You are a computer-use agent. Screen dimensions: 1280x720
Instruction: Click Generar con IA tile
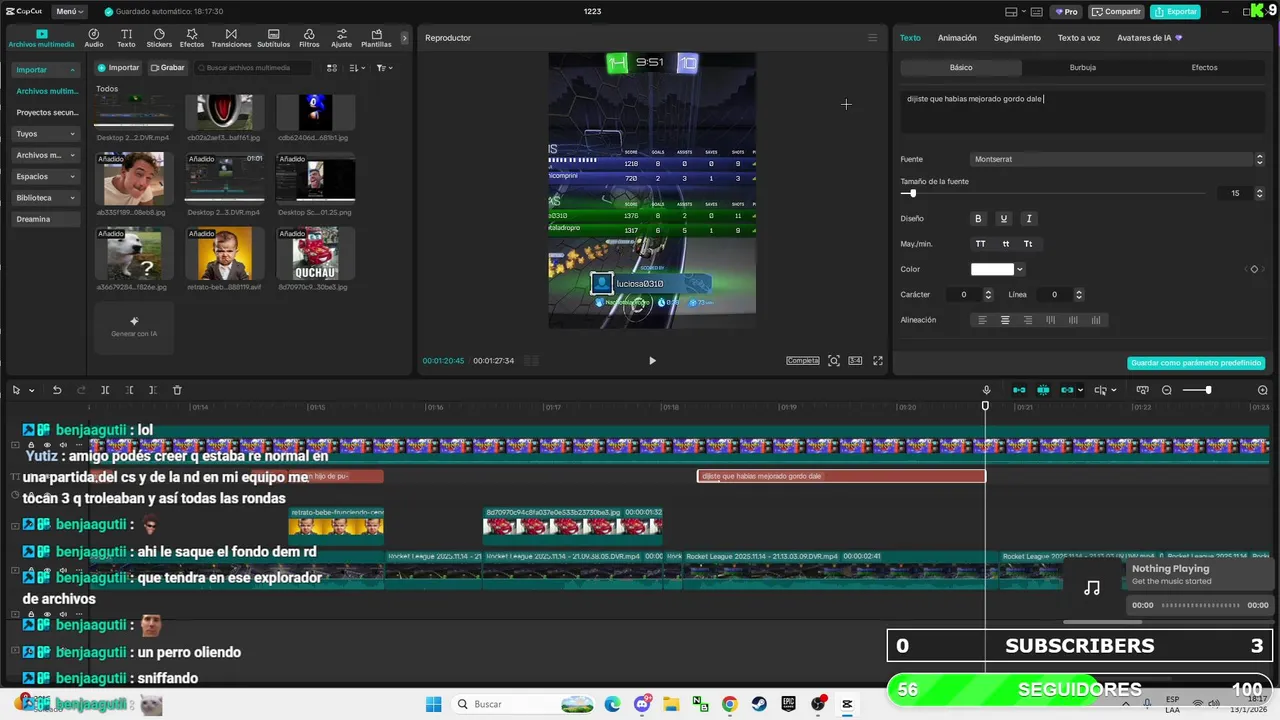coord(134,327)
